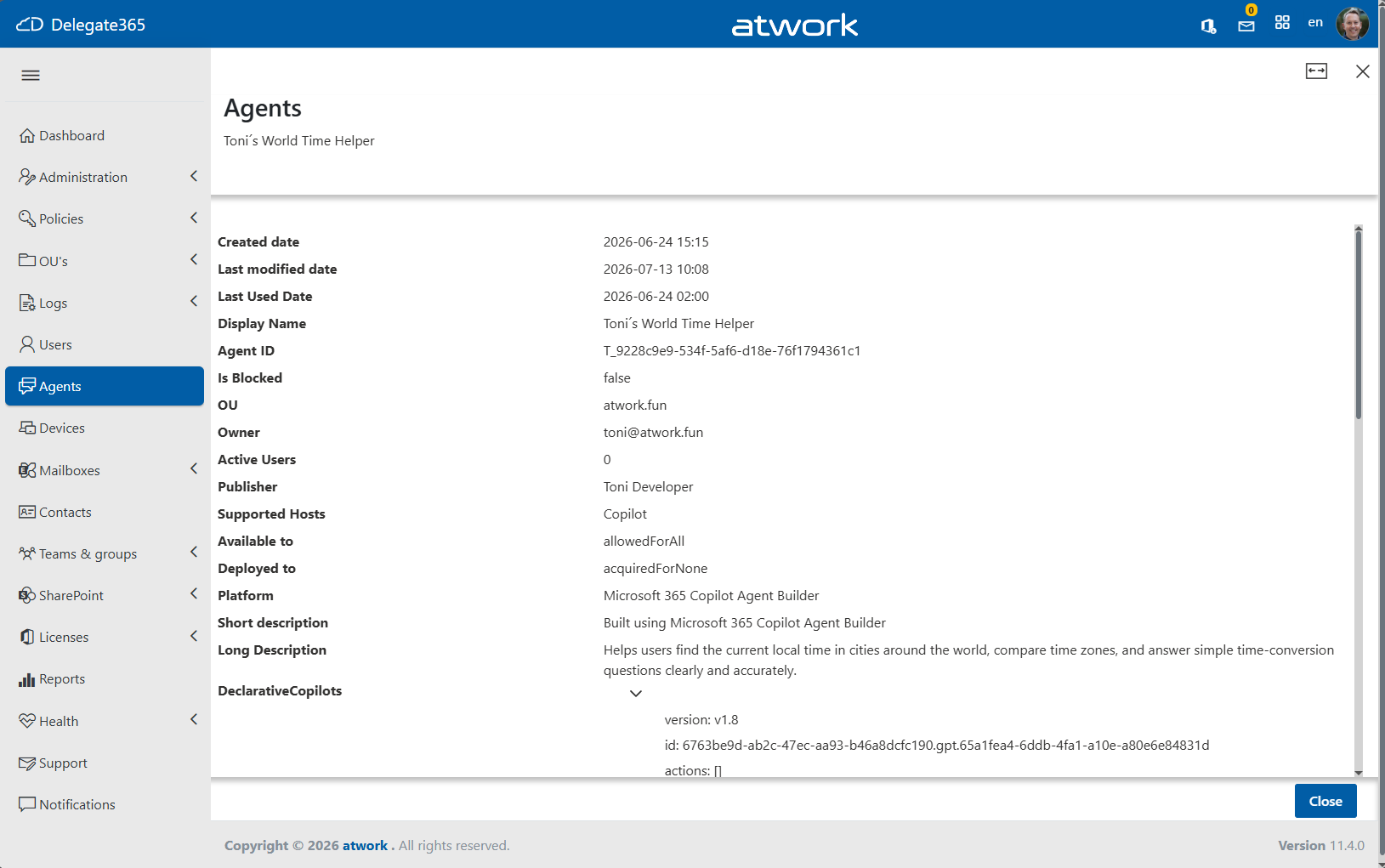The width and height of the screenshot is (1385, 868).
Task: Open the Contacts sidebar icon
Action: [x=27, y=512]
